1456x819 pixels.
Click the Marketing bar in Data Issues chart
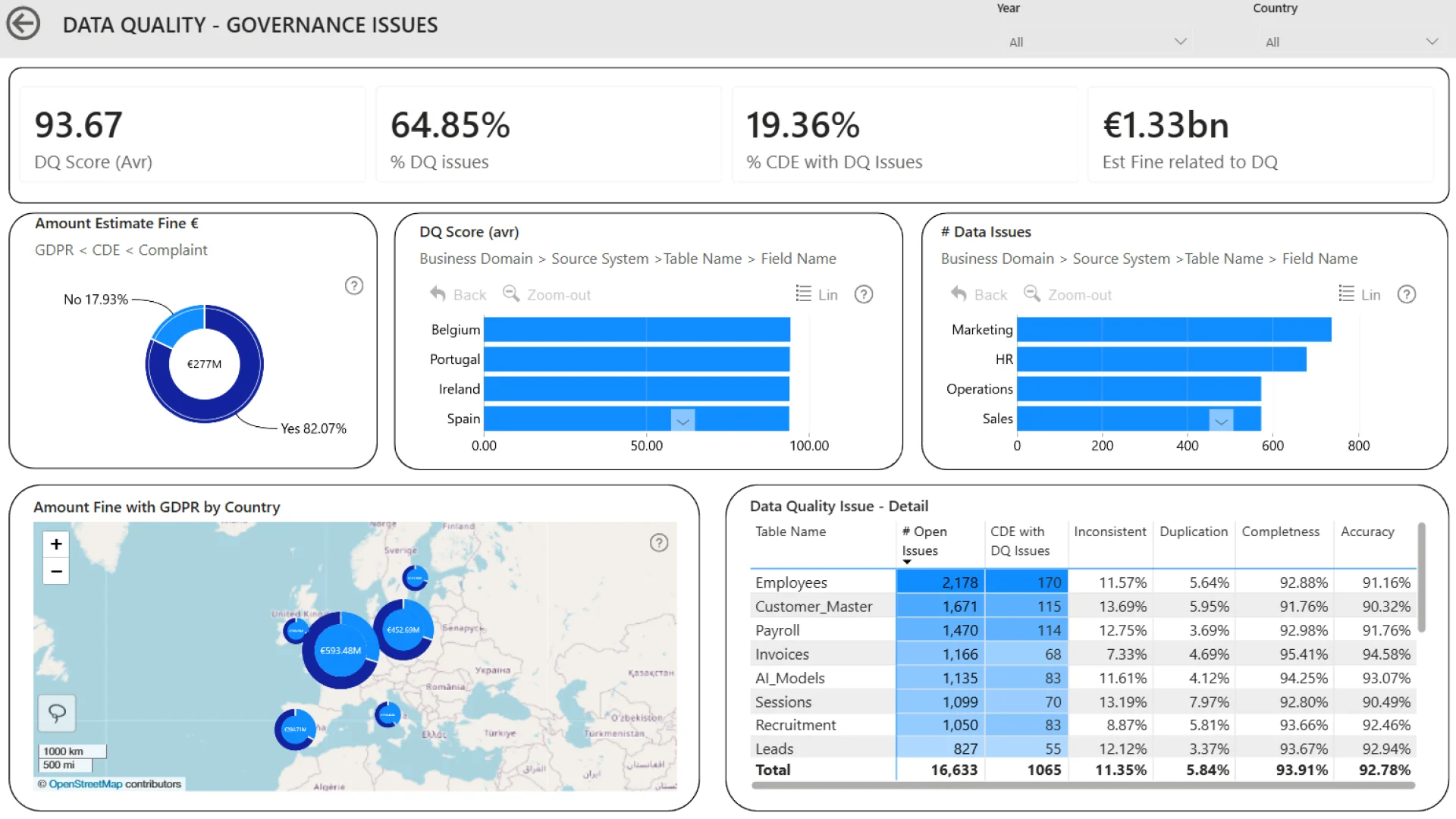(1173, 330)
